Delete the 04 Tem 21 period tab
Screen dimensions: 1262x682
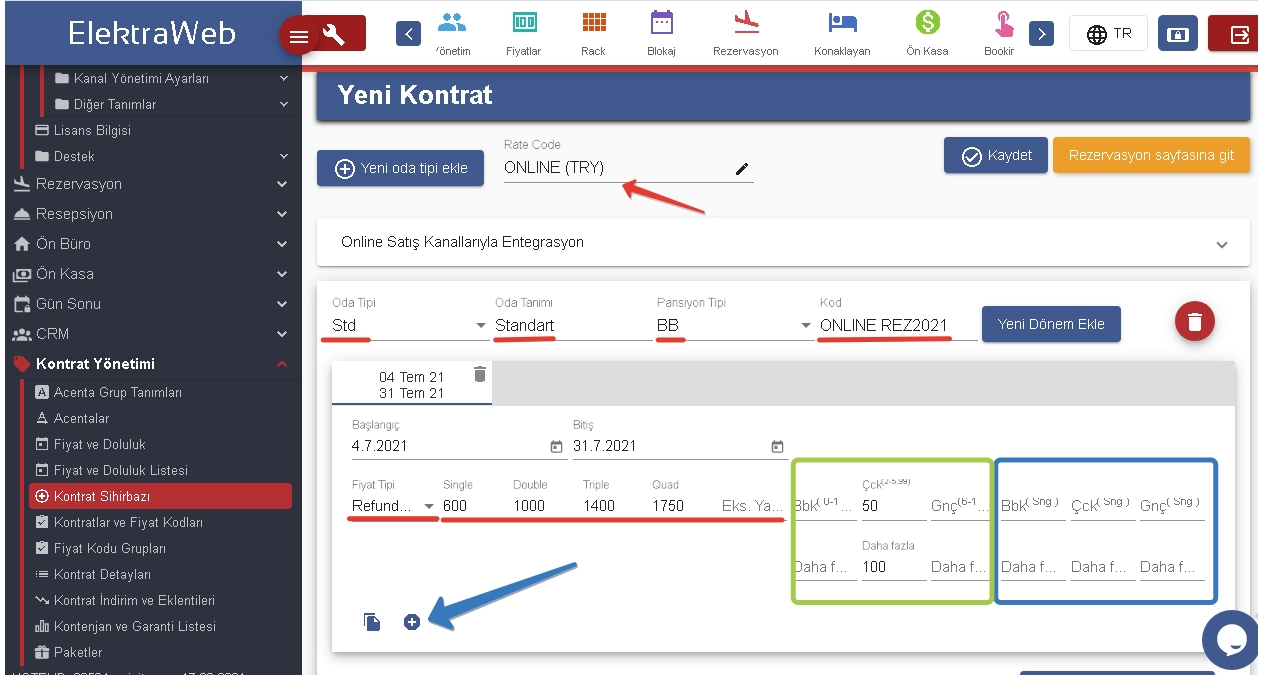click(480, 374)
